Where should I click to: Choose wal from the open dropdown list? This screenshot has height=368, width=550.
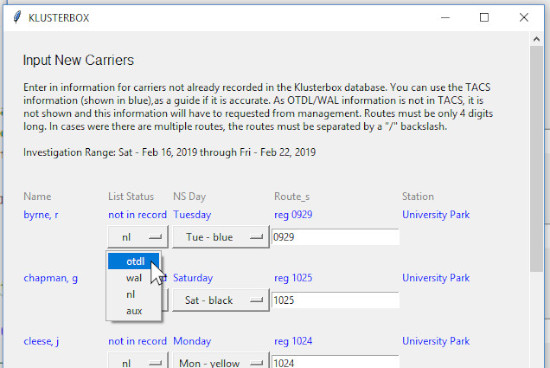tap(134, 278)
